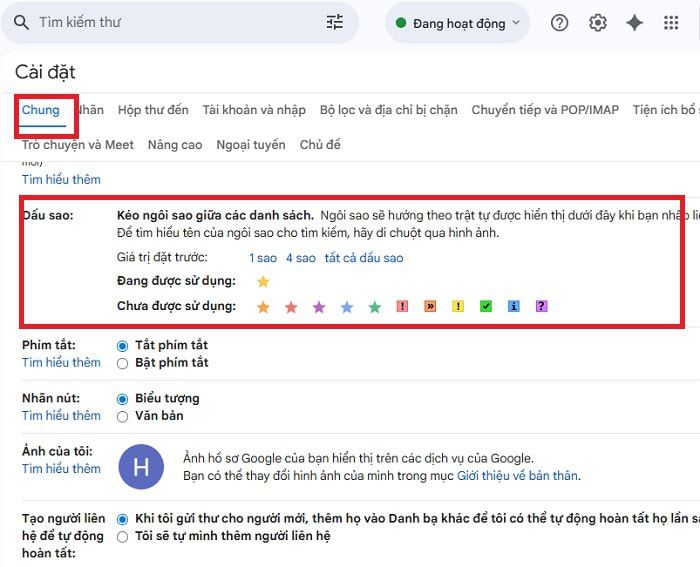This screenshot has height=567, width=700.
Task: Open the Settings gear icon
Action: [x=598, y=22]
